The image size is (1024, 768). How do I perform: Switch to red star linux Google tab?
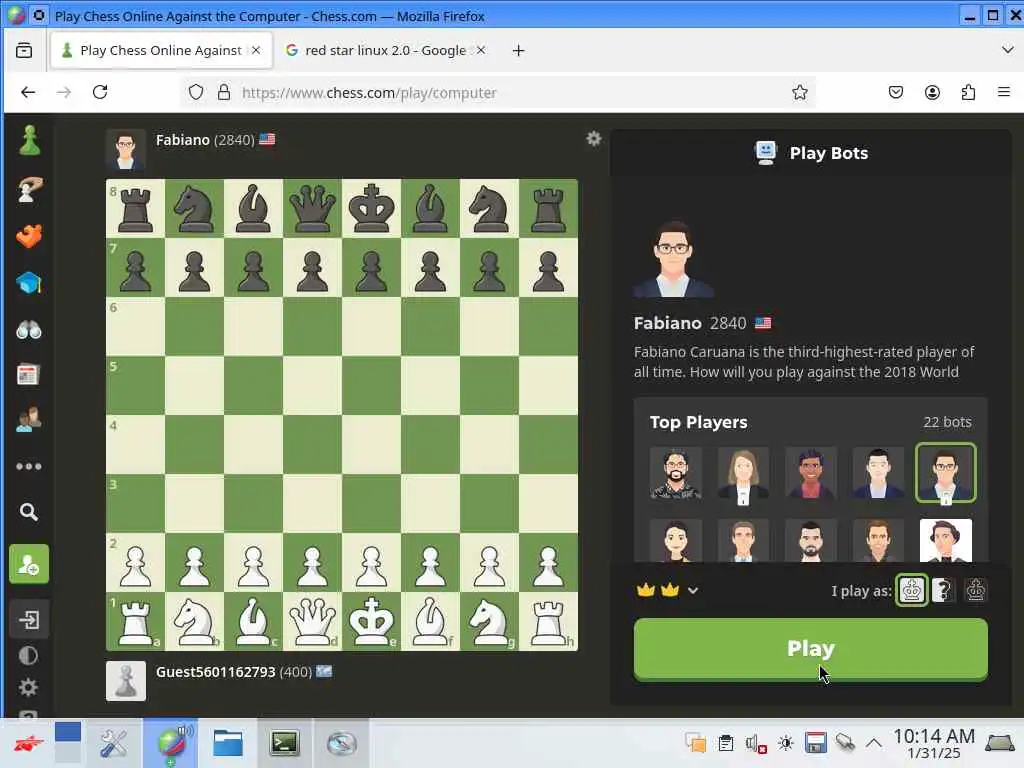click(x=385, y=50)
